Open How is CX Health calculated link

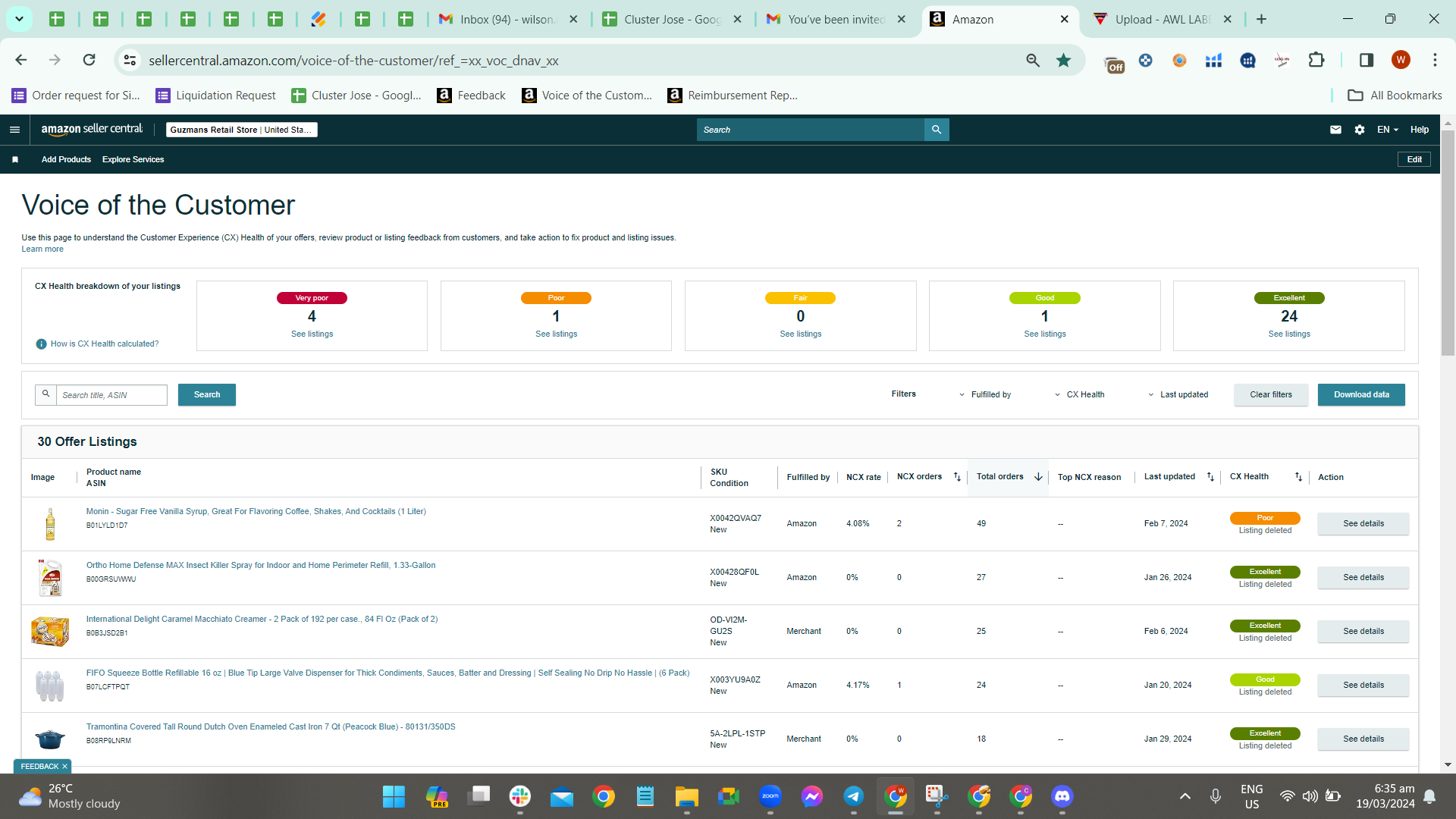click(105, 344)
